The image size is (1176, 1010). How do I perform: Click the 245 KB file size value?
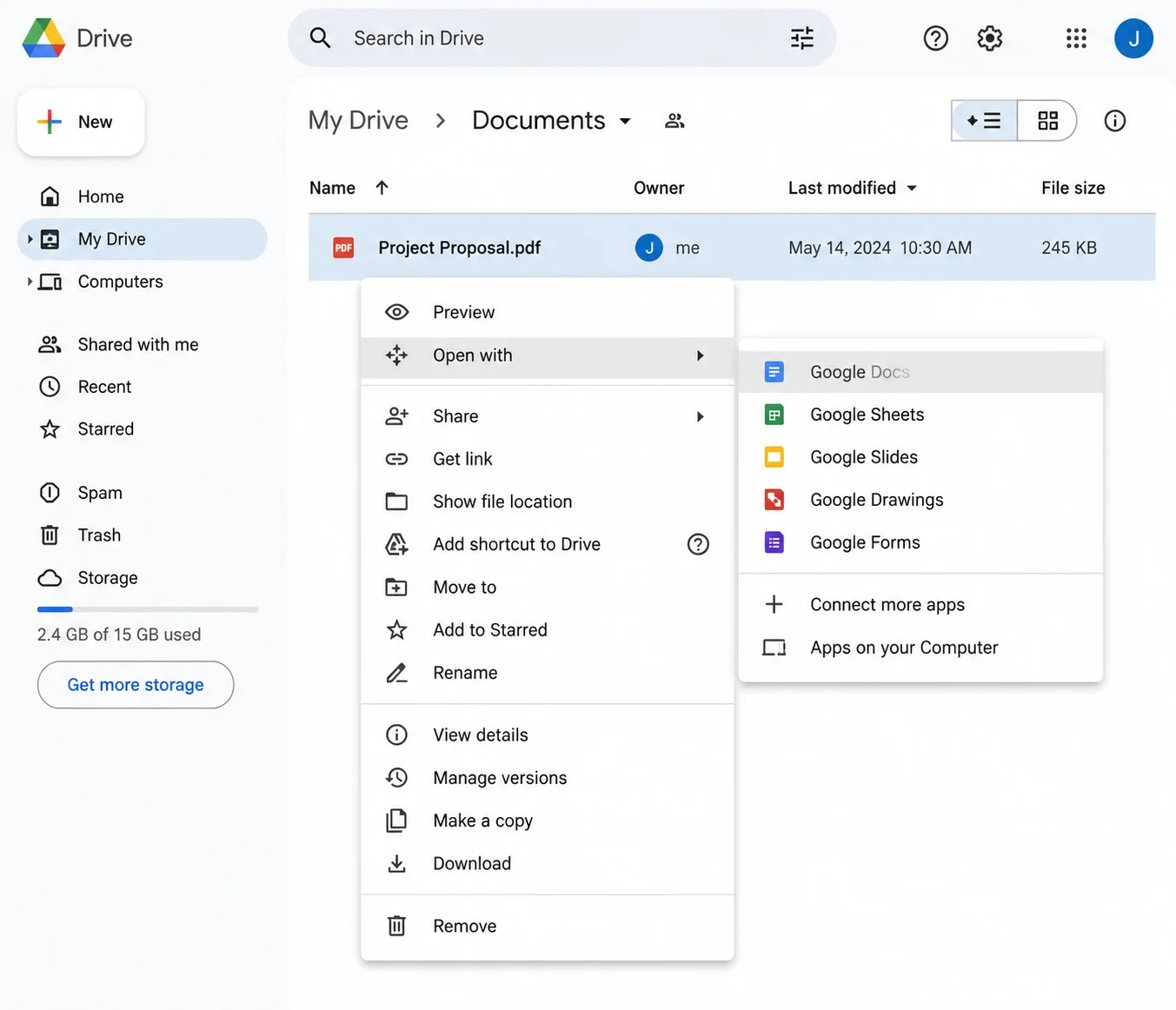pyautogui.click(x=1069, y=248)
